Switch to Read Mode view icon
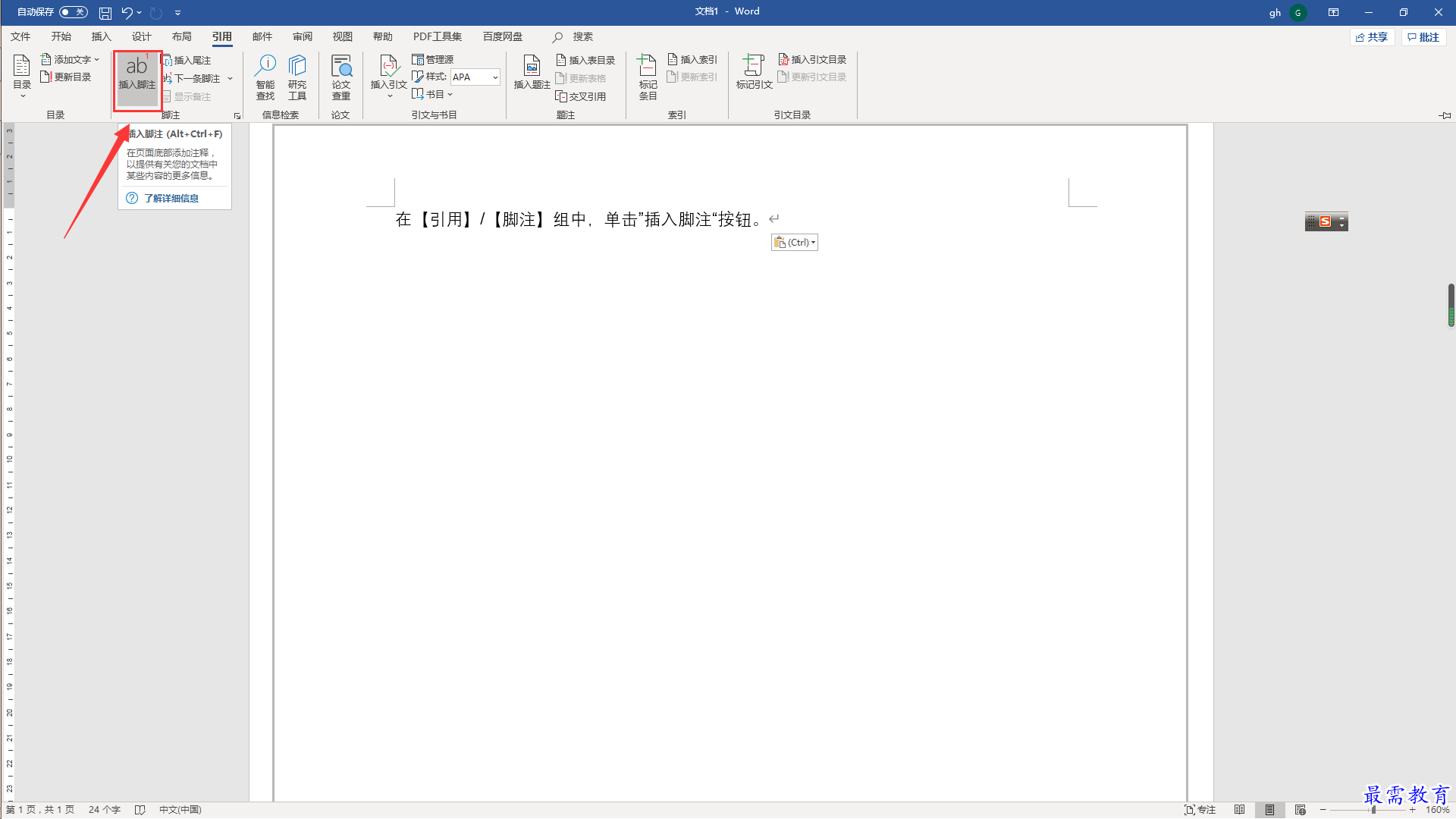Screen dimensions: 1456x819 tap(1239, 810)
